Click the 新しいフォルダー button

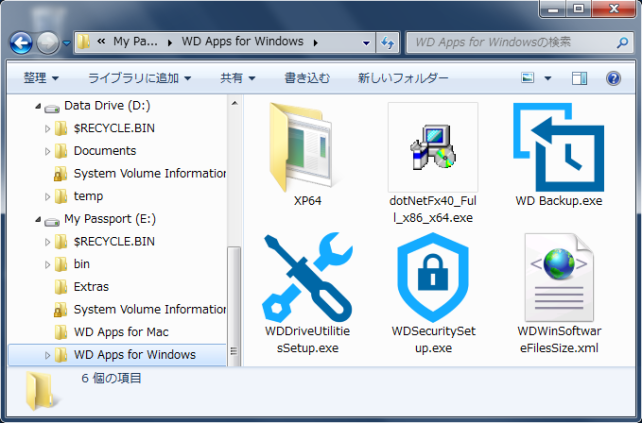403,78
